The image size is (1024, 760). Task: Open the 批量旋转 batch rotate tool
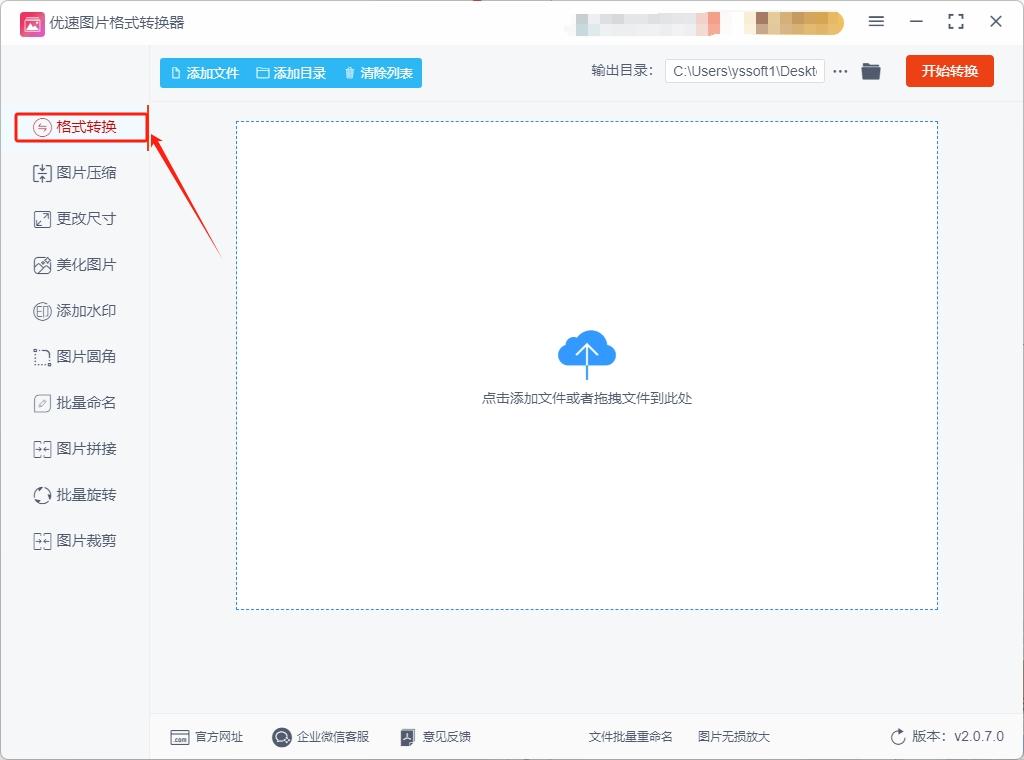(x=75, y=494)
